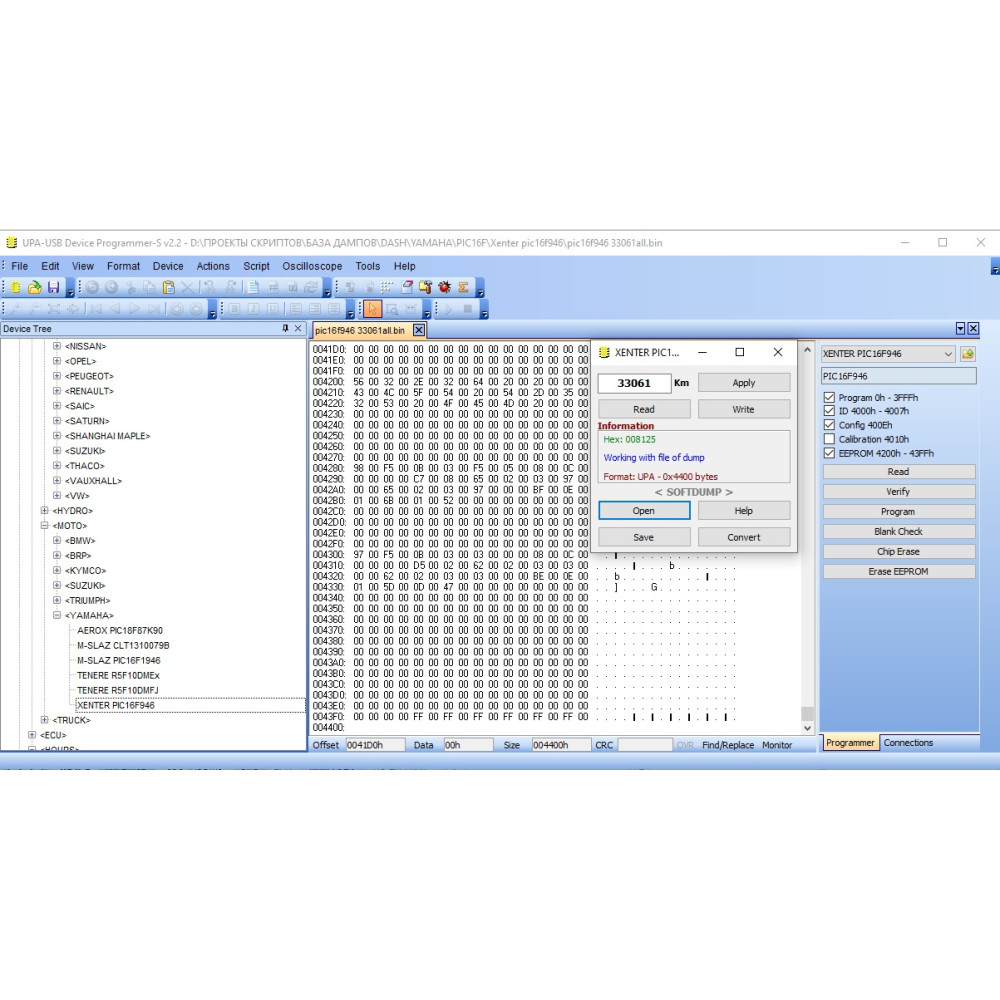The height and width of the screenshot is (1000, 1000).
Task: Toggle Program 0h - 3FFFh checkbox
Action: pyautogui.click(x=829, y=397)
